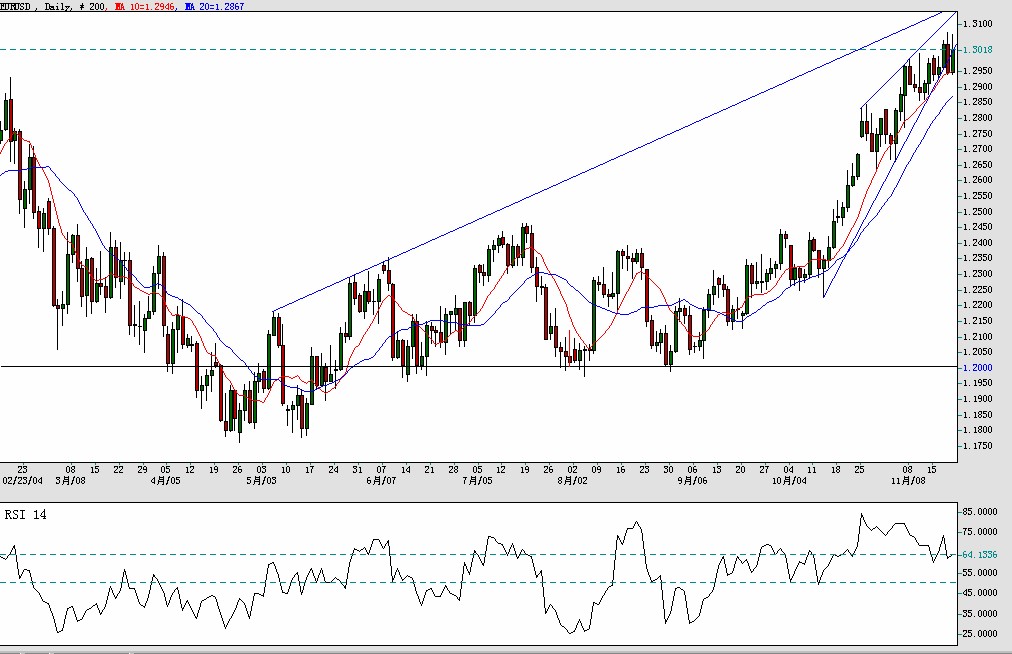Click the day 17 time axis label

[x=310, y=469]
